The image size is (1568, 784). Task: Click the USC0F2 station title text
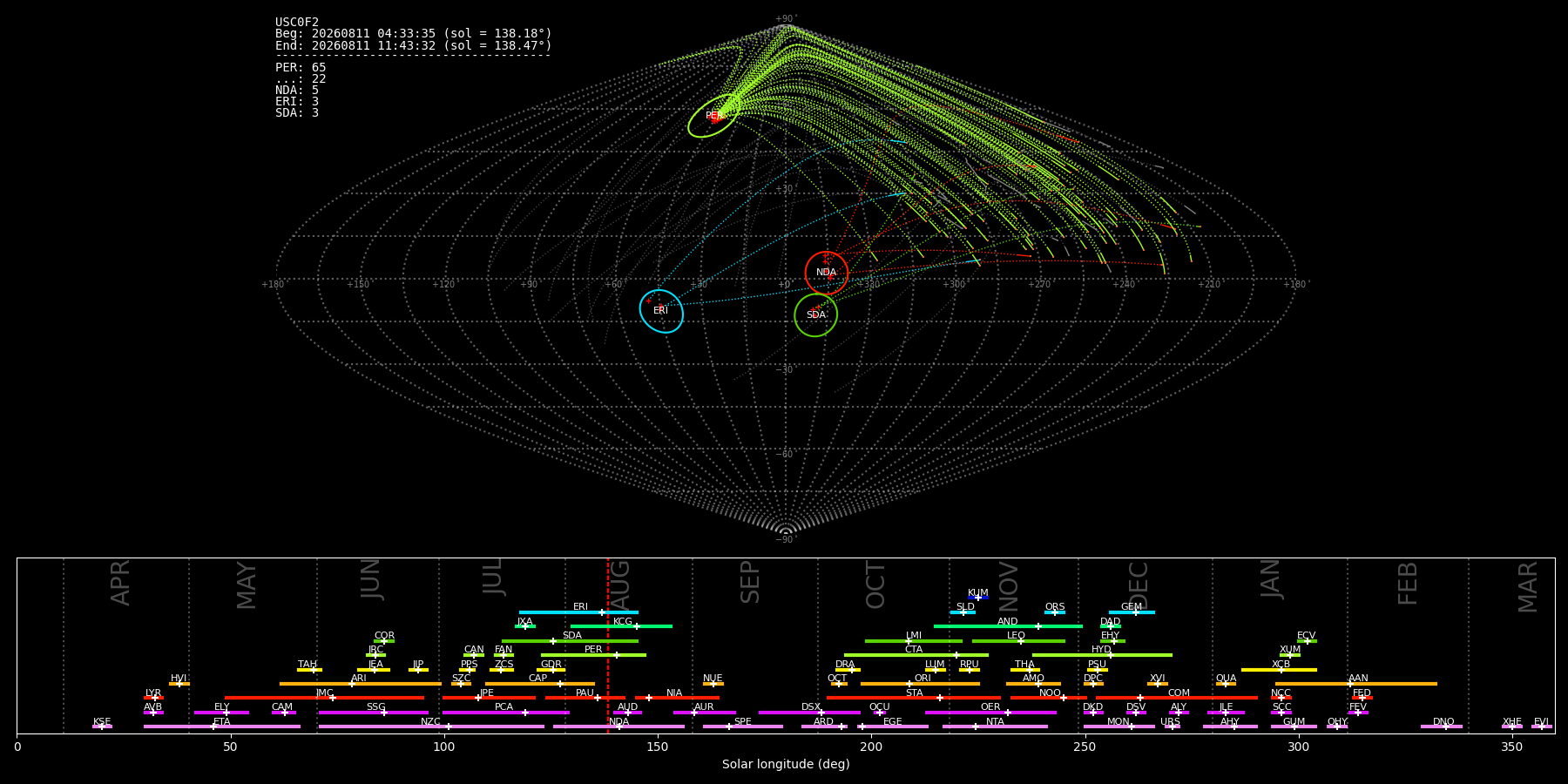[x=297, y=23]
